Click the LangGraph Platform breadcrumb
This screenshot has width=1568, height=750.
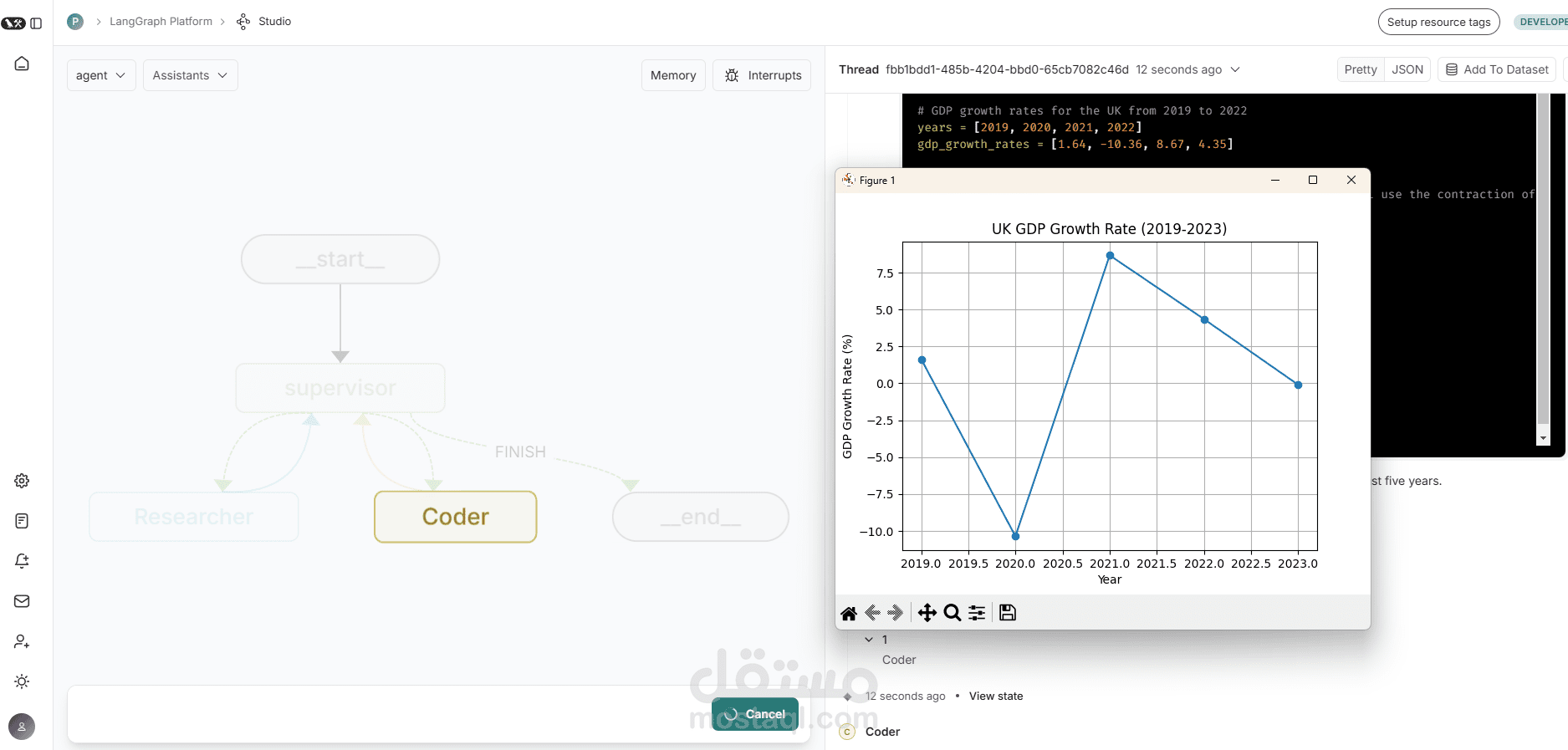161,22
